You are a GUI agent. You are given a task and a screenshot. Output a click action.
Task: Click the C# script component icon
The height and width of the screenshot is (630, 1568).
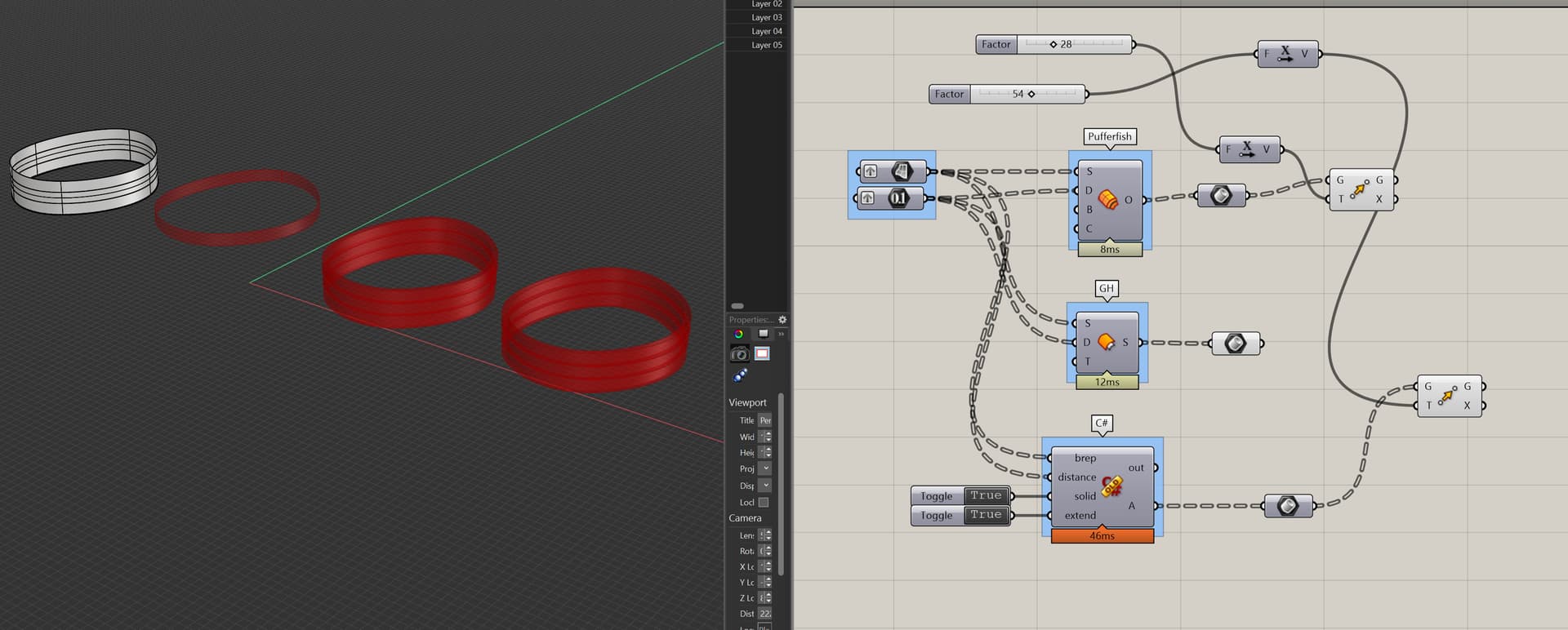point(1111,487)
